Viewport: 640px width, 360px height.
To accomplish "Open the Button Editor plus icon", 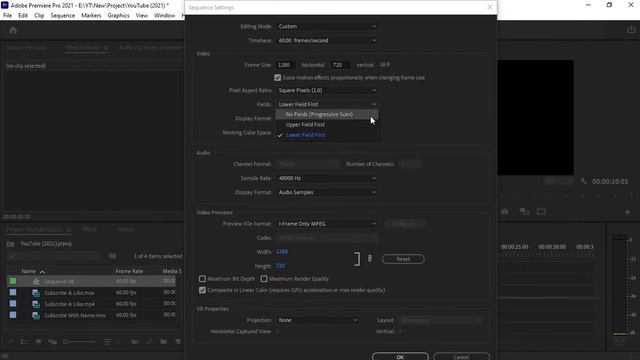I will click(627, 212).
